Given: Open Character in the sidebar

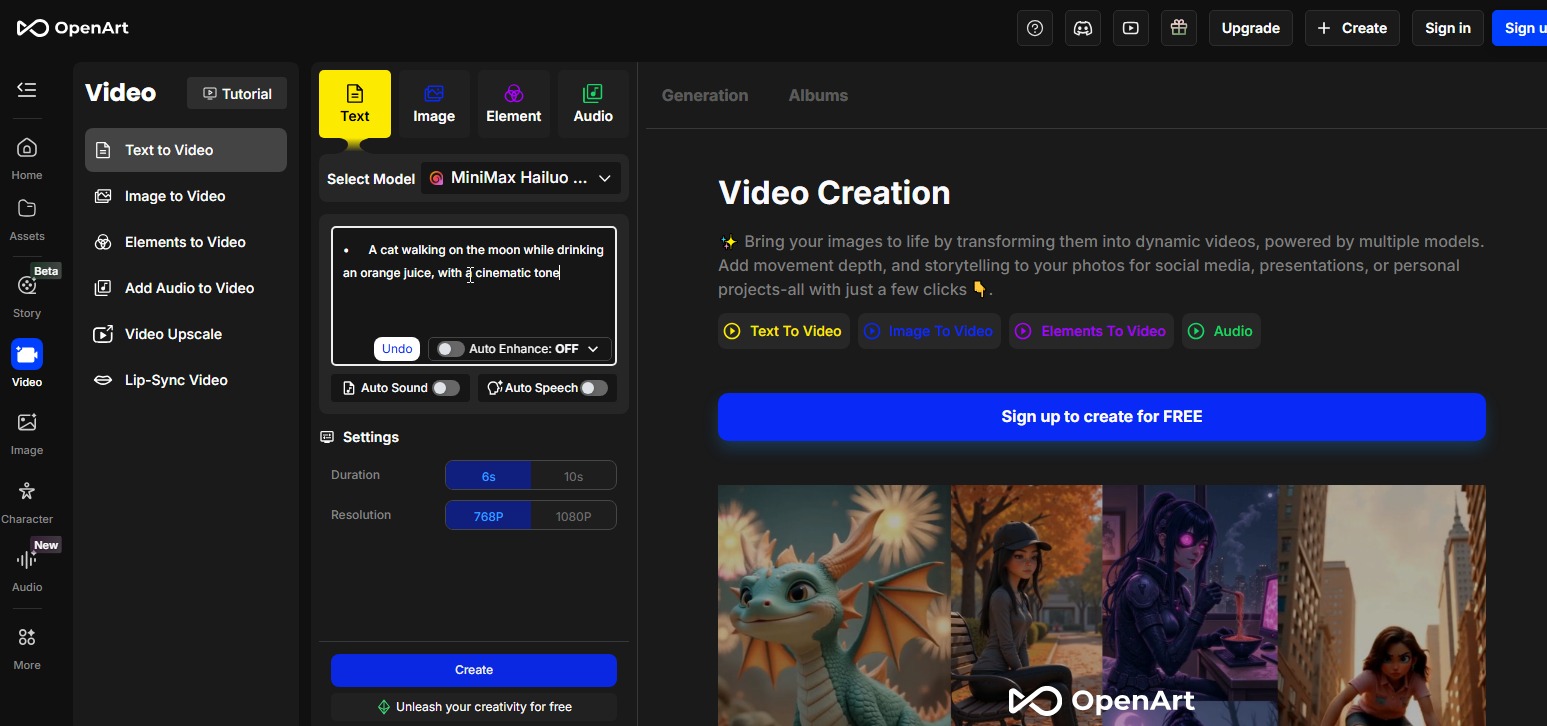Looking at the screenshot, I should point(27,502).
